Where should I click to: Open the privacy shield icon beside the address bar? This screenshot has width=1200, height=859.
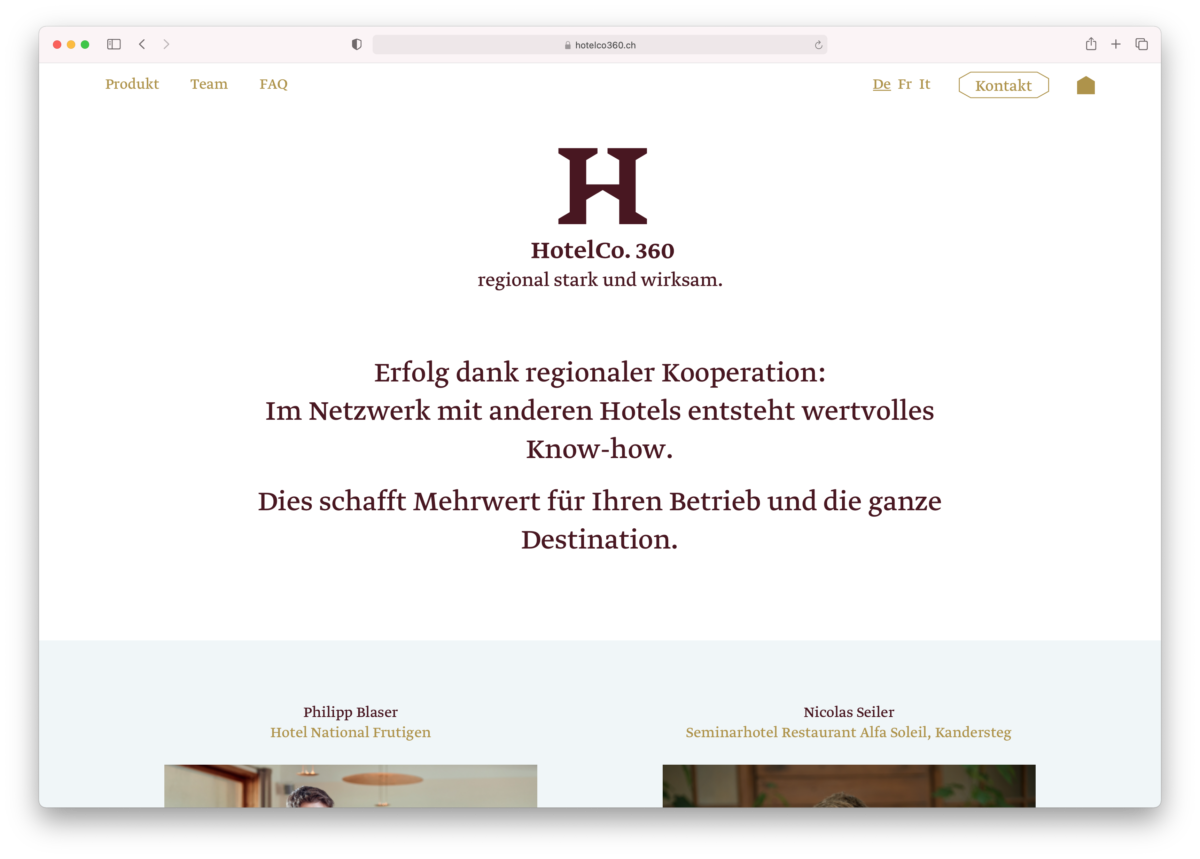coord(357,44)
